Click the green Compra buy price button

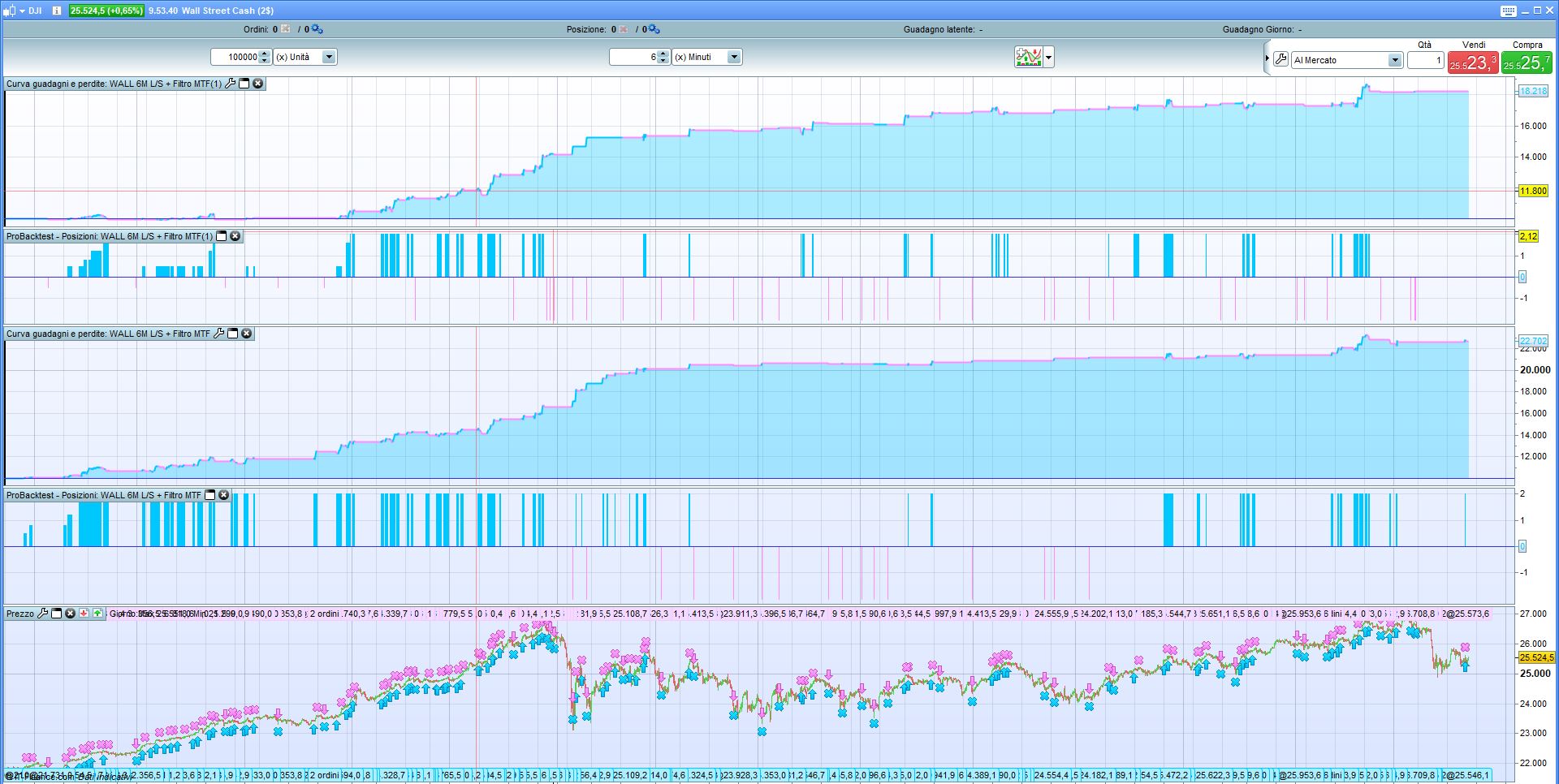(1527, 62)
